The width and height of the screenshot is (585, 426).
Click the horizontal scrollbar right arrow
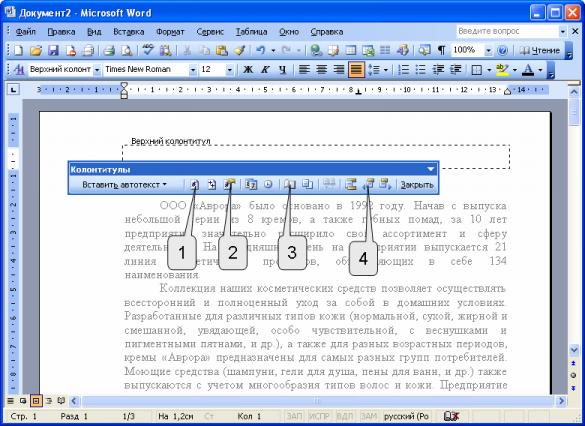[x=561, y=401]
